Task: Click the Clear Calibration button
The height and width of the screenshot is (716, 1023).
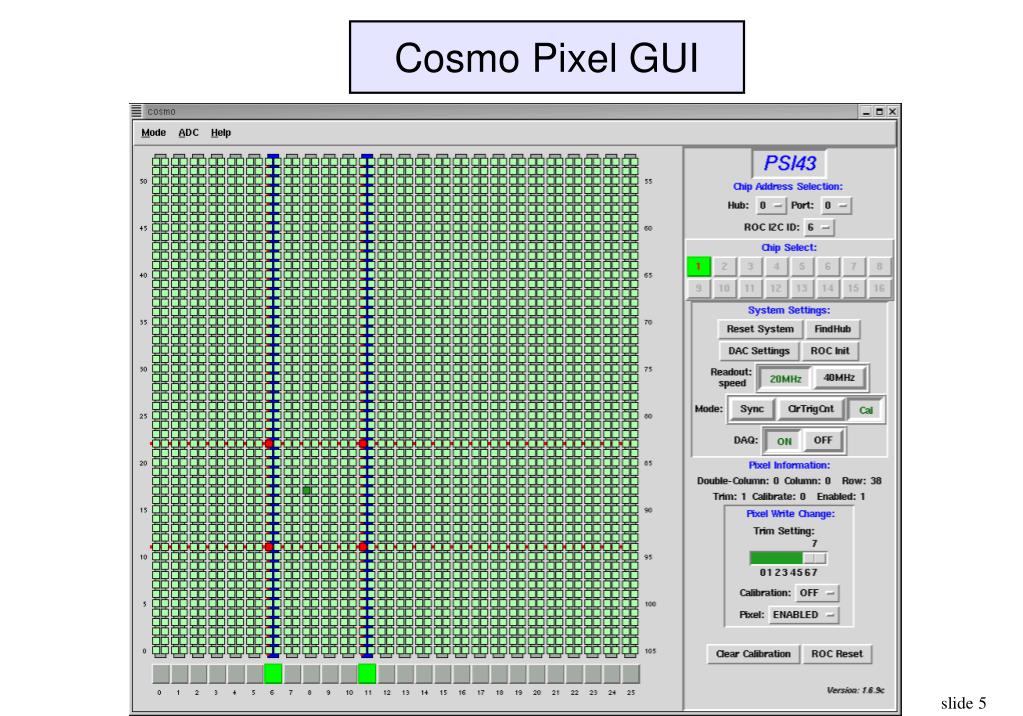Action: pyautogui.click(x=753, y=654)
